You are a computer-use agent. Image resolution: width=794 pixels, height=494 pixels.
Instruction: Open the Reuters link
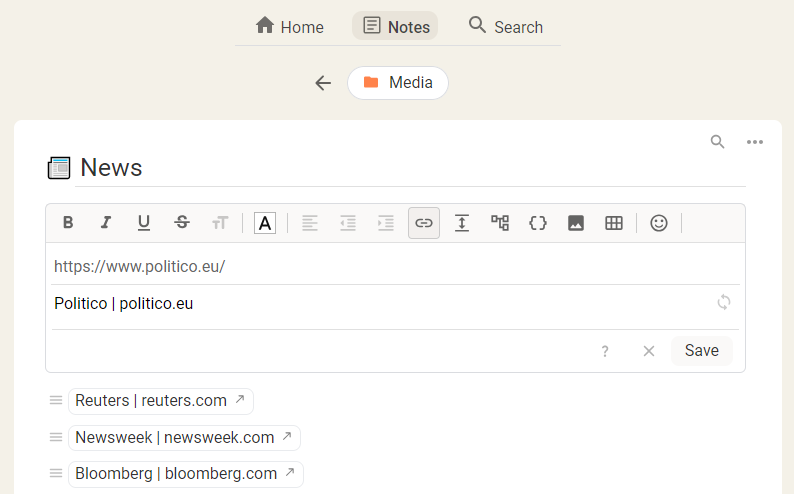[161, 401]
